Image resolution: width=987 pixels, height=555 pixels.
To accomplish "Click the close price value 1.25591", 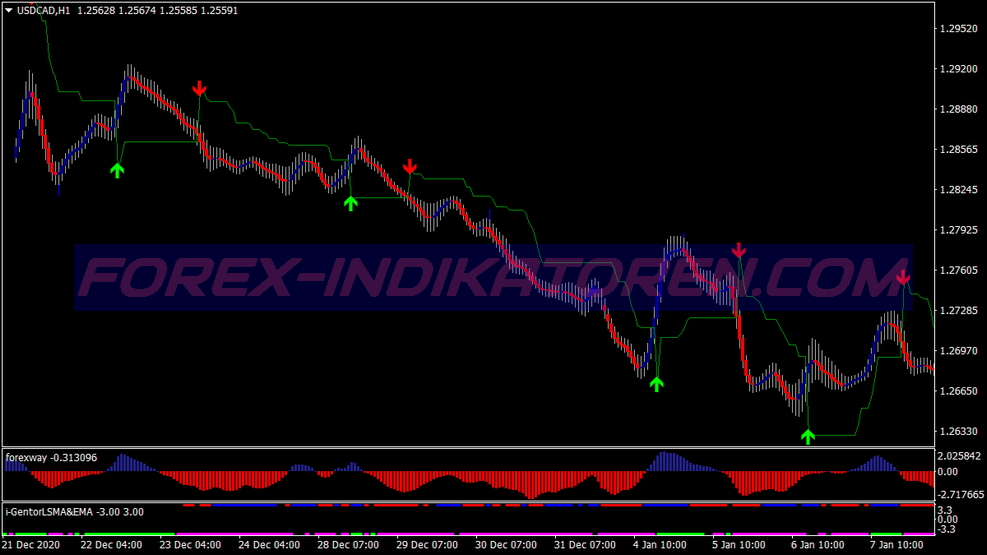I will click(x=219, y=11).
